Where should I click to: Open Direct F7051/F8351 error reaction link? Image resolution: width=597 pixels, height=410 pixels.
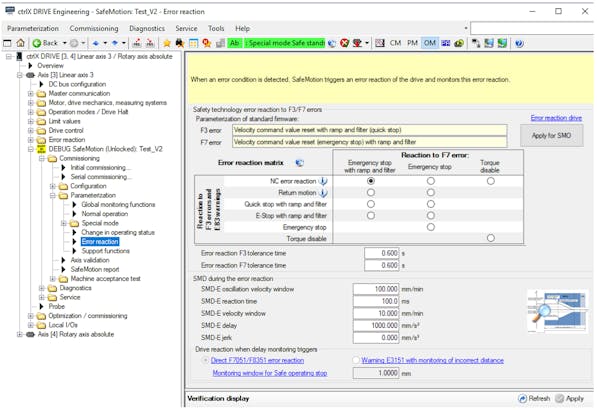coord(257,360)
